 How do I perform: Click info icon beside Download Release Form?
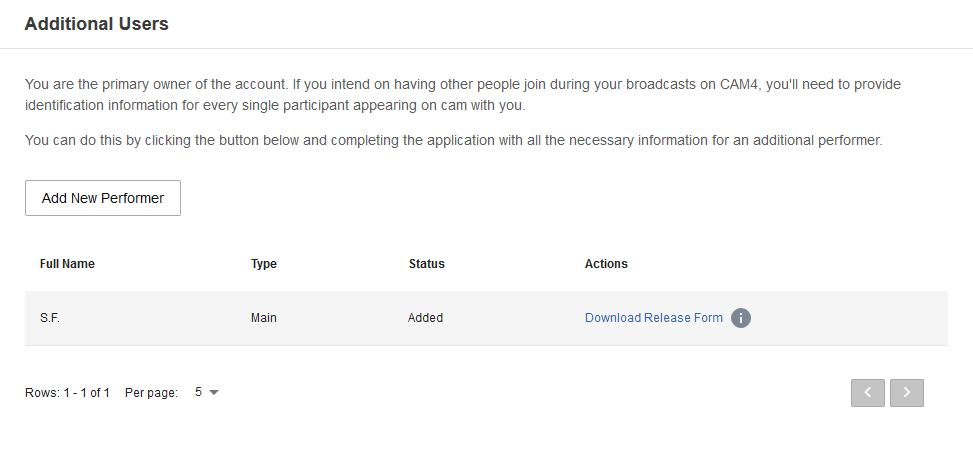coord(741,318)
